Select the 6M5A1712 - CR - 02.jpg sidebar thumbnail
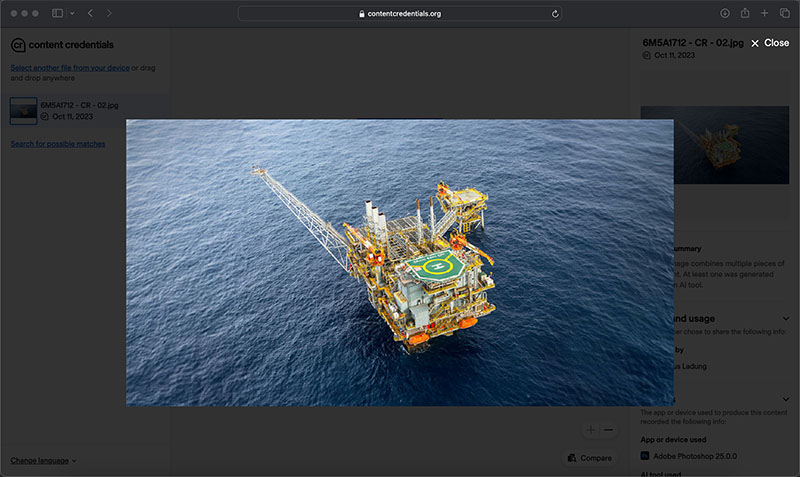The width and height of the screenshot is (800, 477). [23, 110]
